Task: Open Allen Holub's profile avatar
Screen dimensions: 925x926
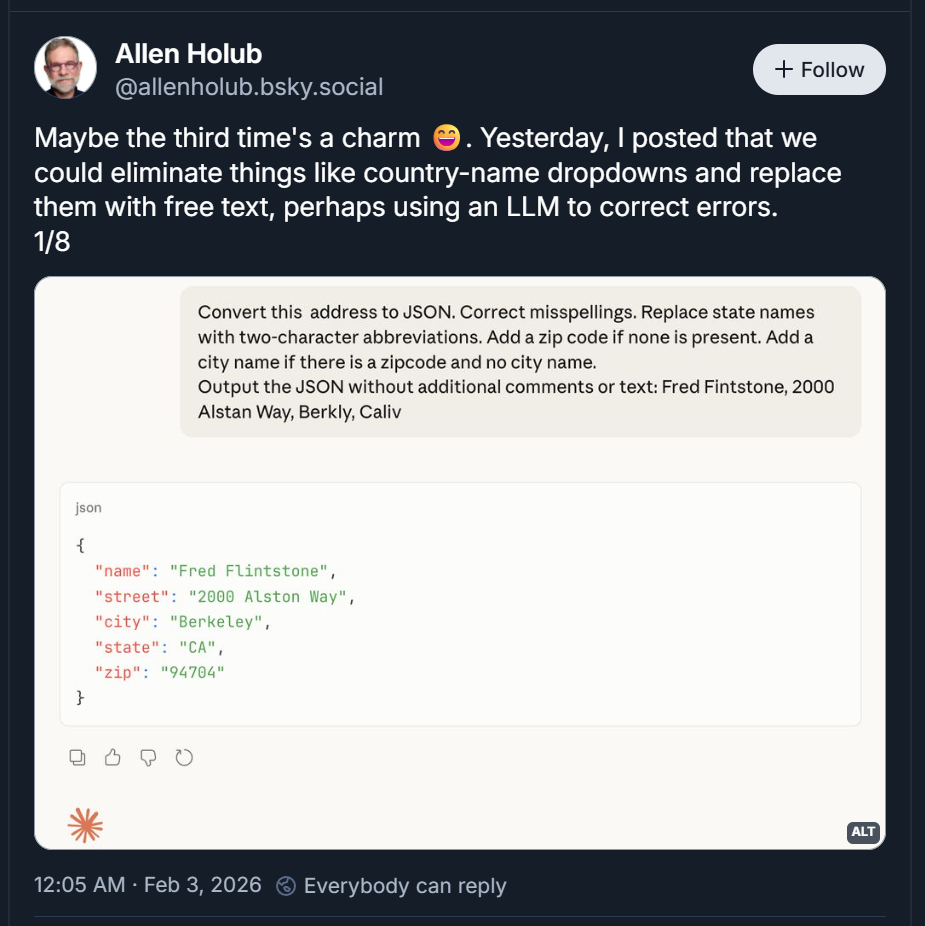Action: pos(65,68)
